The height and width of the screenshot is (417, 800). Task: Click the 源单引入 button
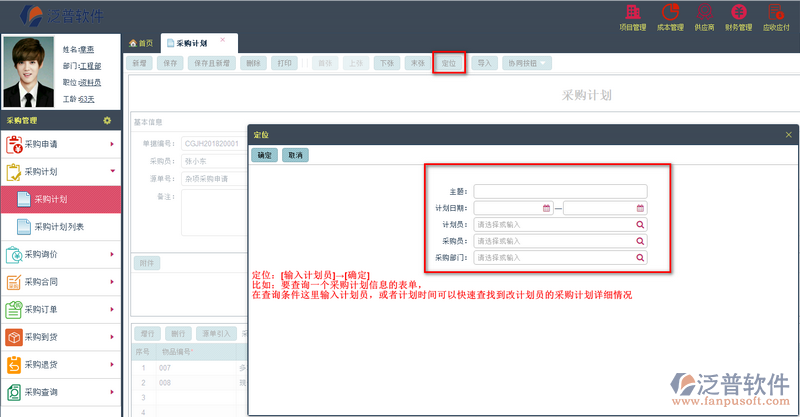tap(216, 334)
